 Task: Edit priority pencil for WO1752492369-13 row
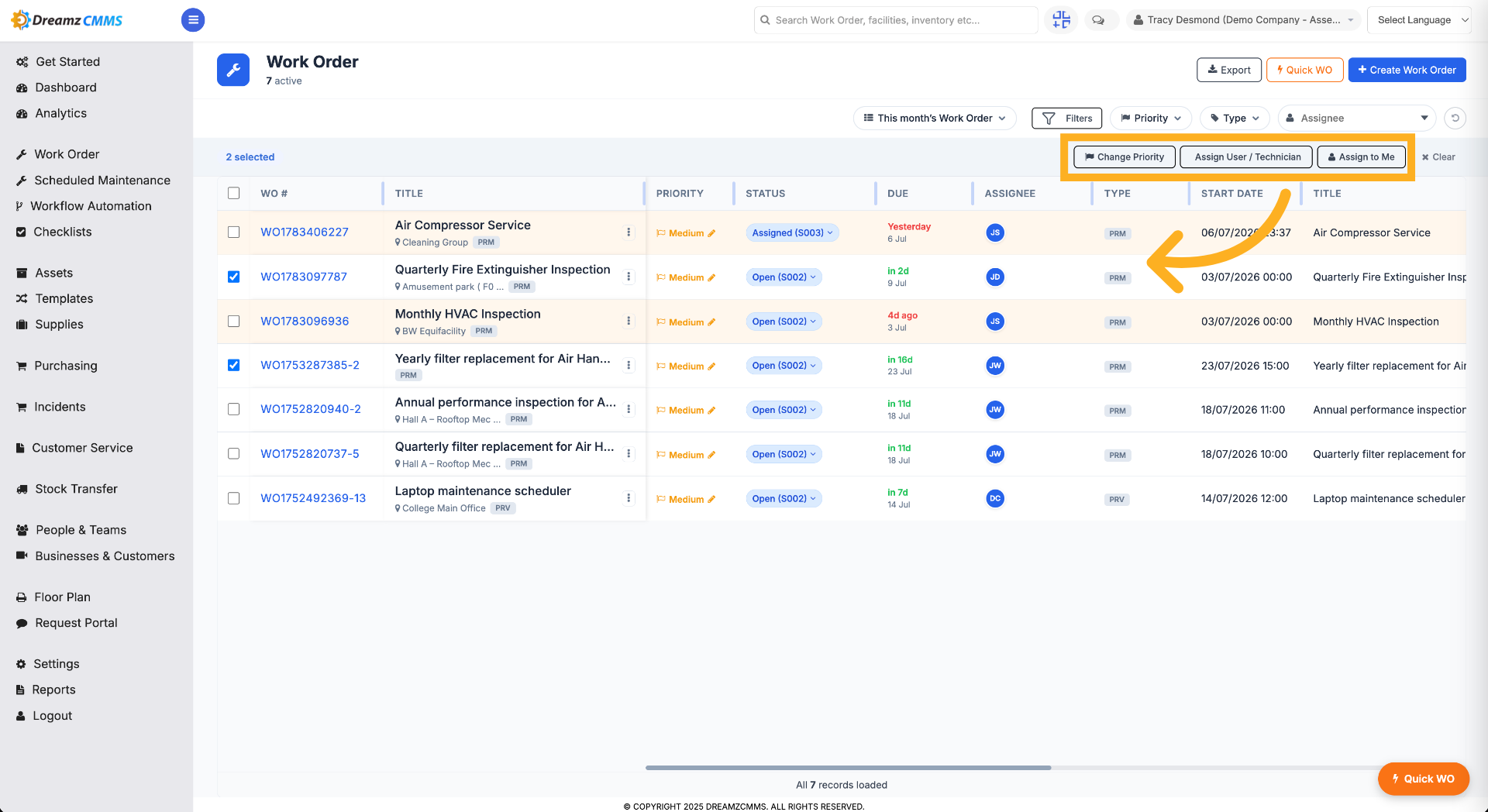tap(711, 500)
